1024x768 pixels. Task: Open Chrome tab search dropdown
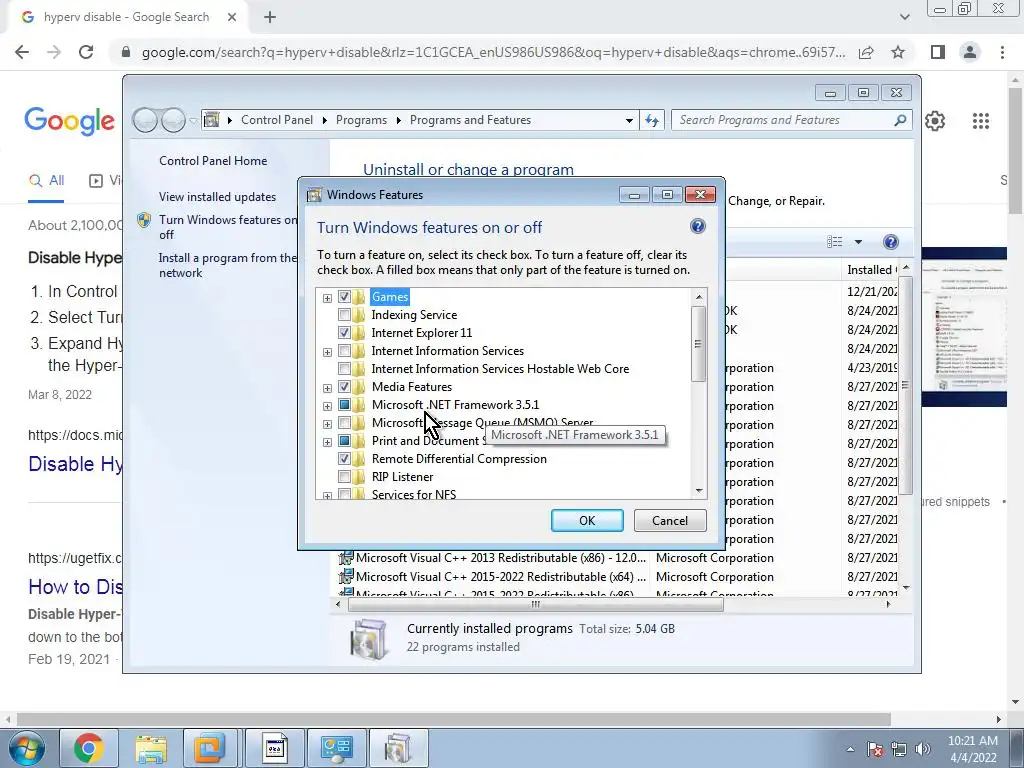point(904,17)
